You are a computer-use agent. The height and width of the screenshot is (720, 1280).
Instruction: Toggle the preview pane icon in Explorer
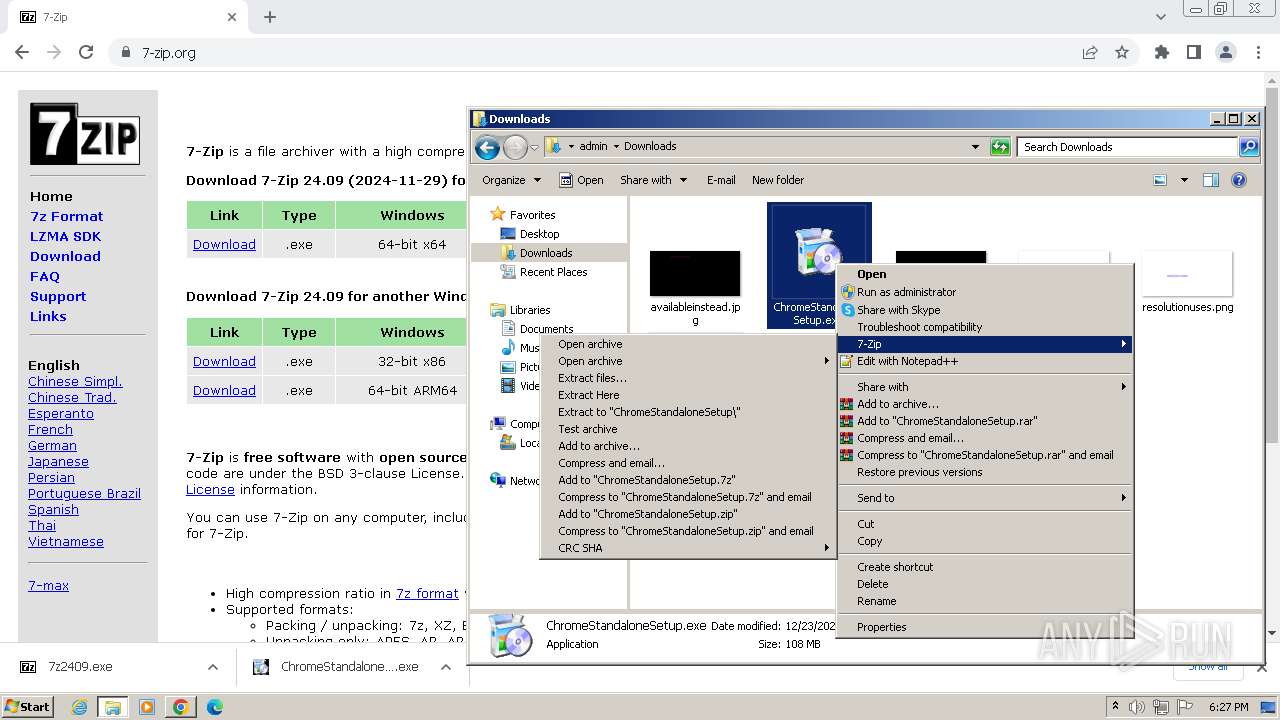pos(1211,180)
